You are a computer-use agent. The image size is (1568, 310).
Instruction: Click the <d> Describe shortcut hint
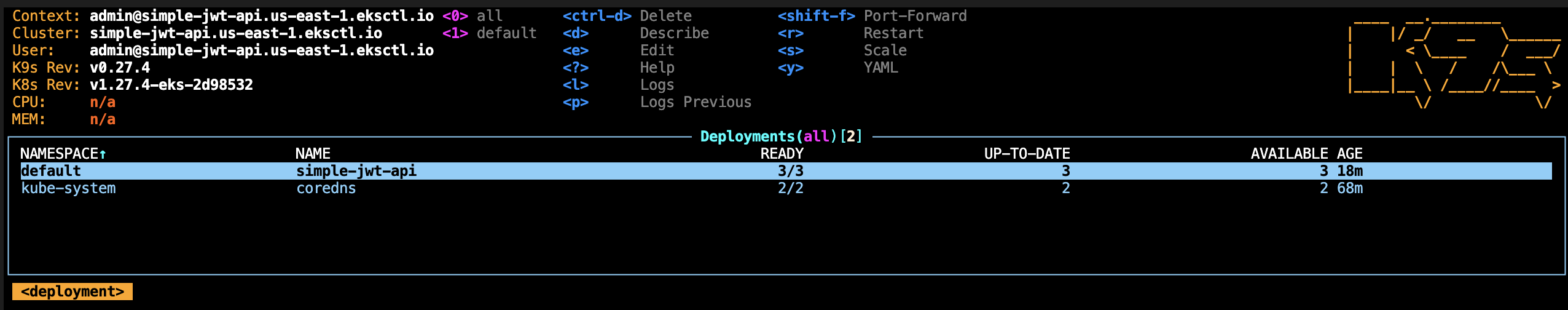[636, 33]
